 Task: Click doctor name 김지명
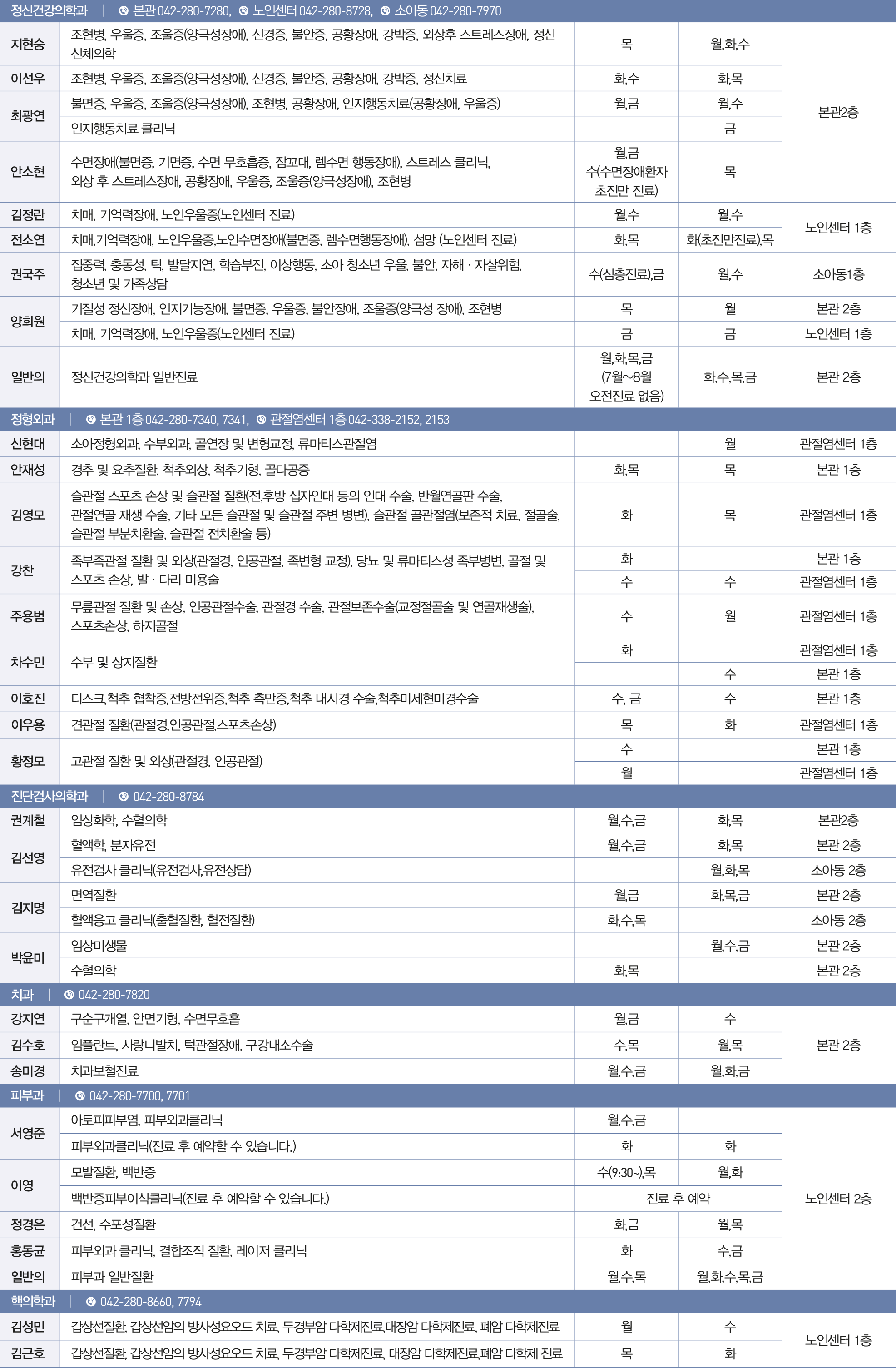tap(28, 908)
